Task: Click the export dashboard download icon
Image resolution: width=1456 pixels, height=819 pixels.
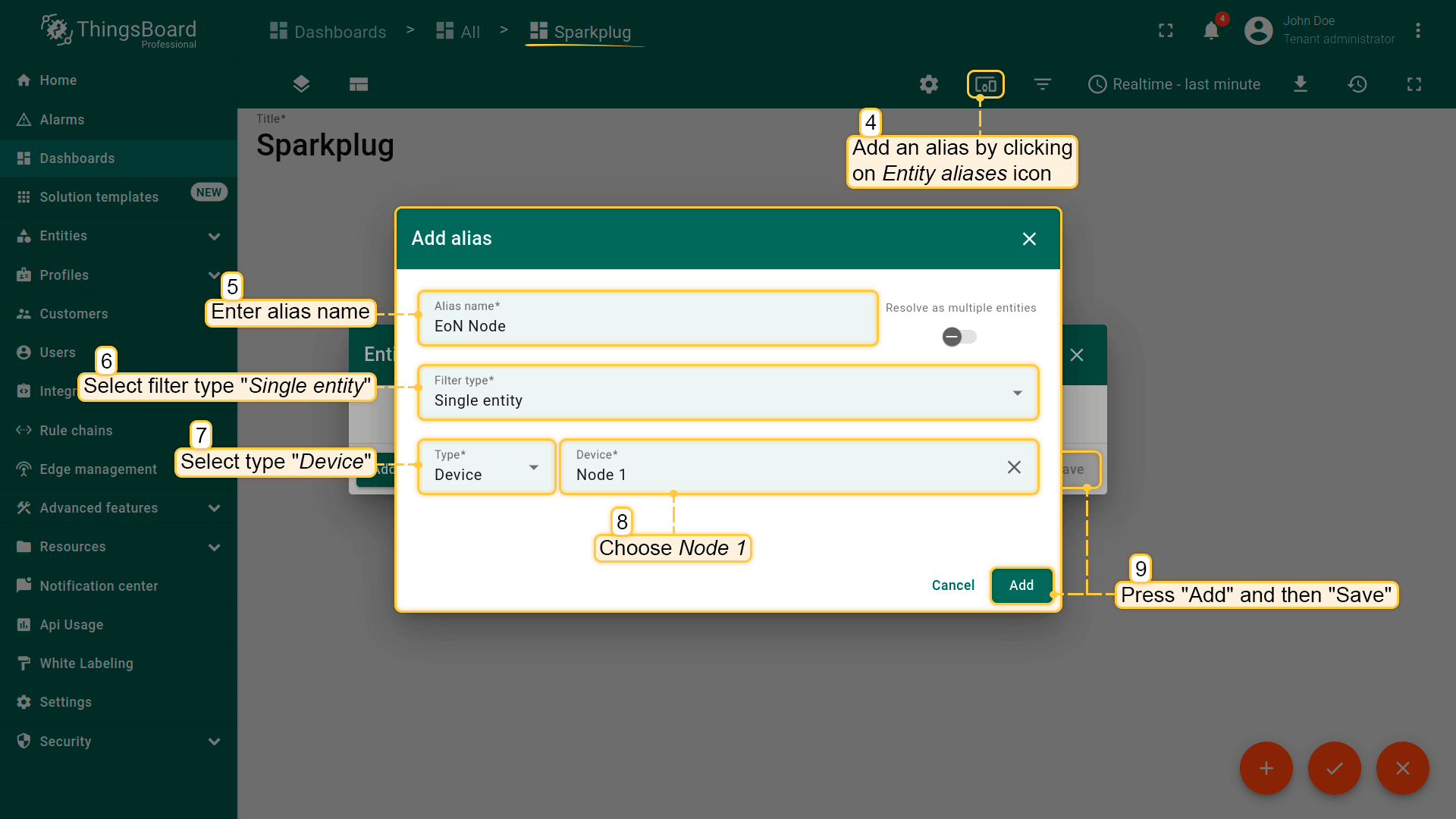Action: (1301, 84)
